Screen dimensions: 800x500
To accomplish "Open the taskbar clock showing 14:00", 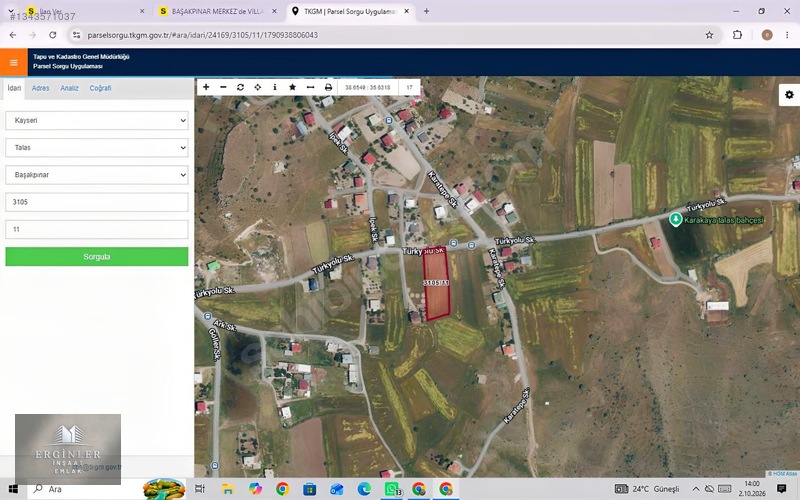I will click(x=752, y=489).
